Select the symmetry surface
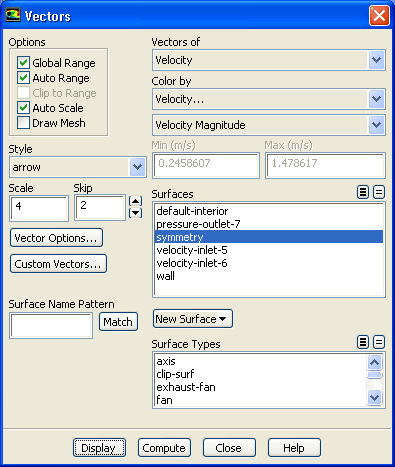 point(269,237)
